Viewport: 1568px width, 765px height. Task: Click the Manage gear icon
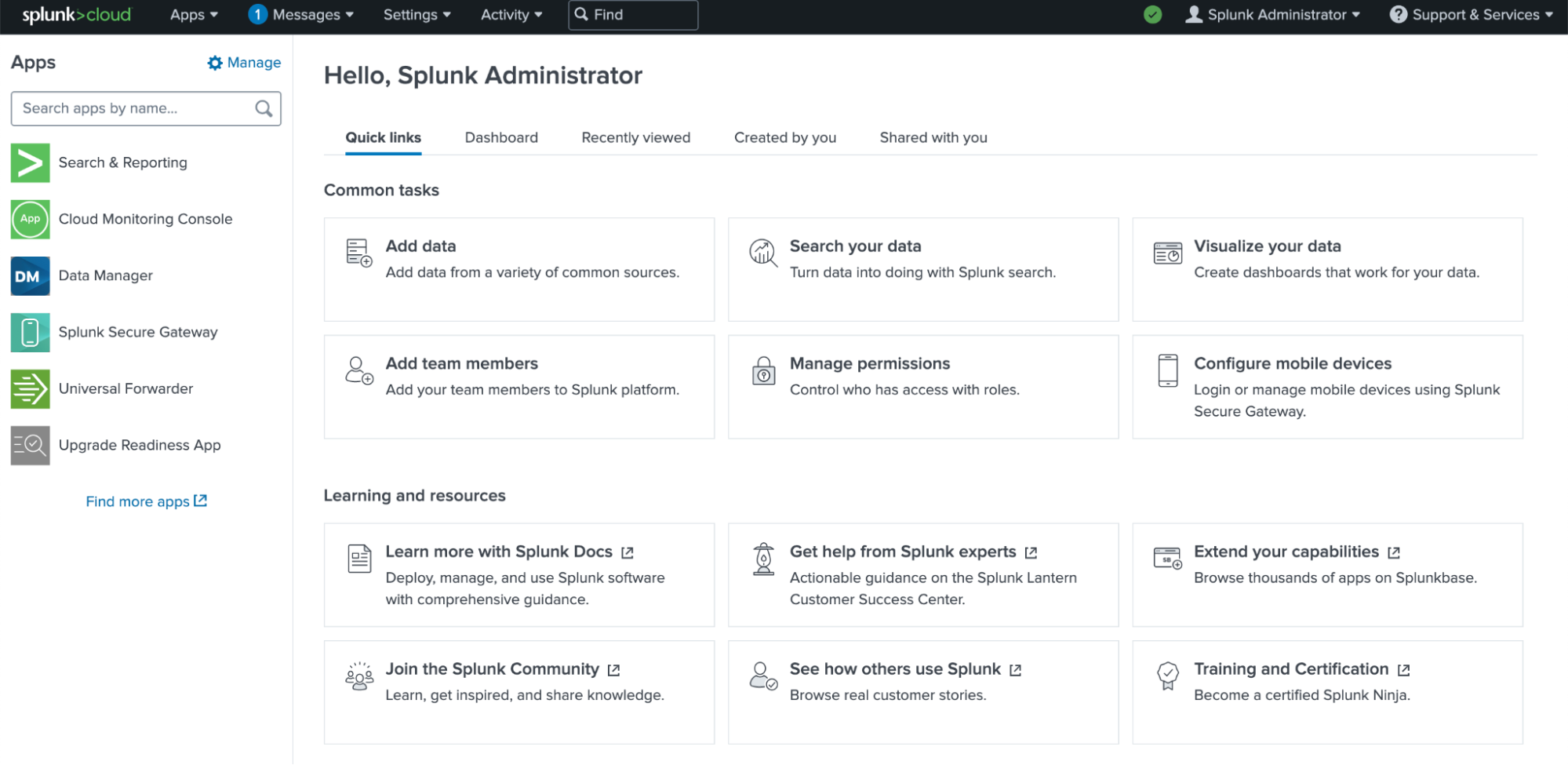click(x=215, y=63)
